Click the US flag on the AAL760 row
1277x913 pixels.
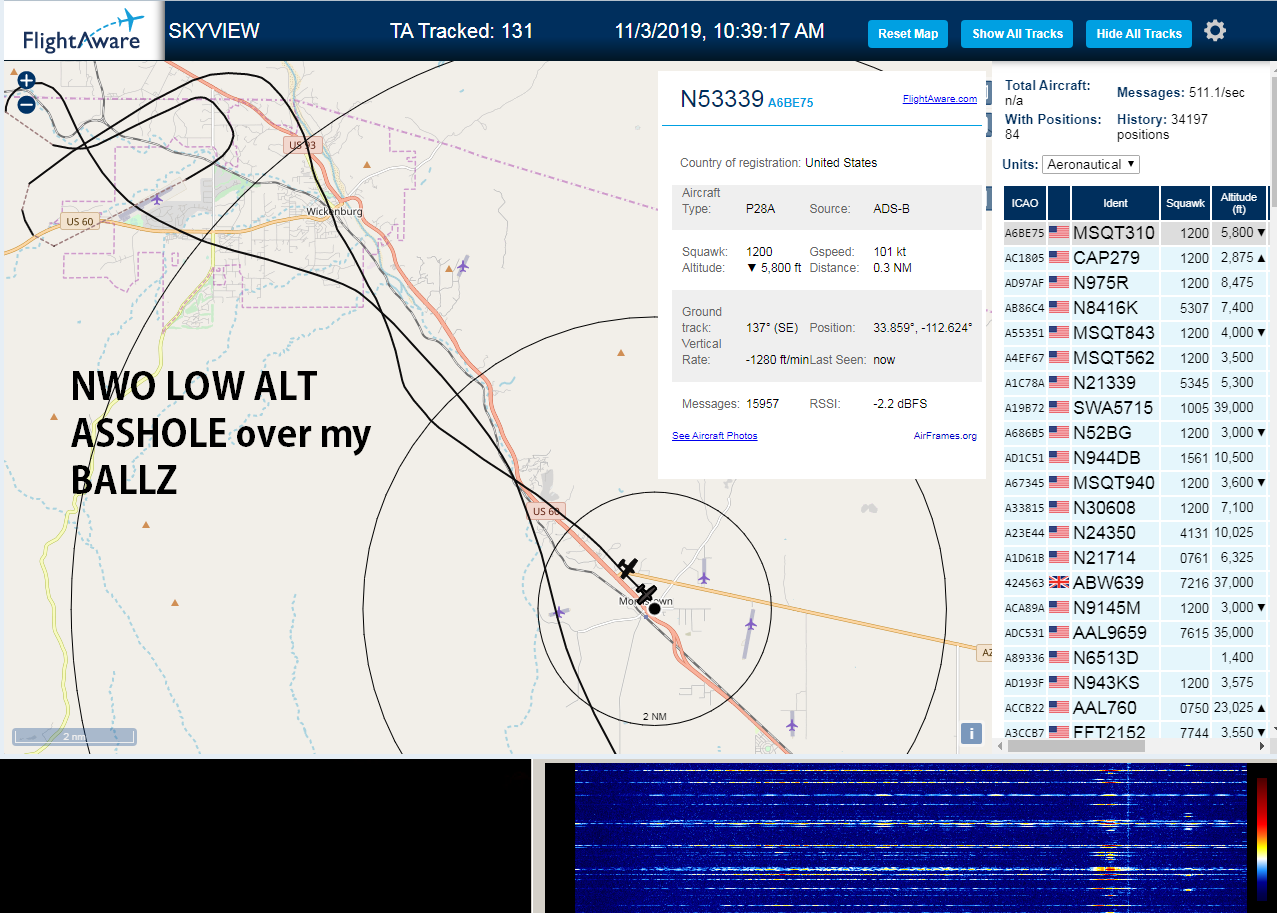[1059, 707]
